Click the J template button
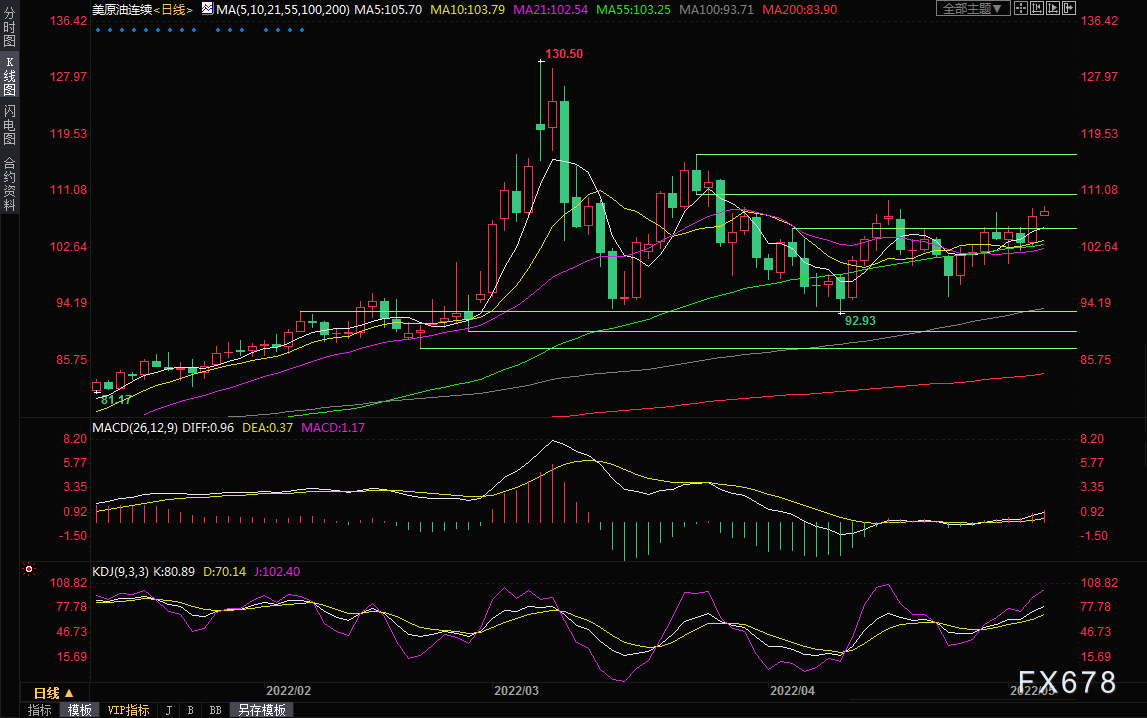The height and width of the screenshot is (718, 1147). point(169,710)
